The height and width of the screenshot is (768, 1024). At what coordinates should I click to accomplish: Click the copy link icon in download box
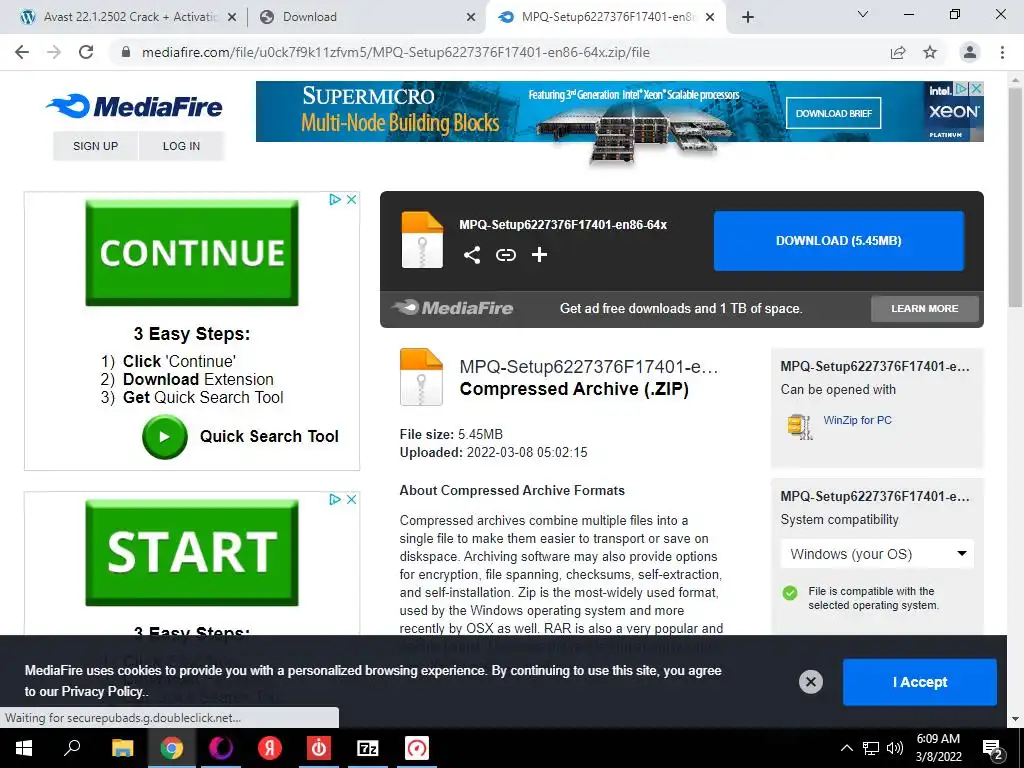pos(505,255)
